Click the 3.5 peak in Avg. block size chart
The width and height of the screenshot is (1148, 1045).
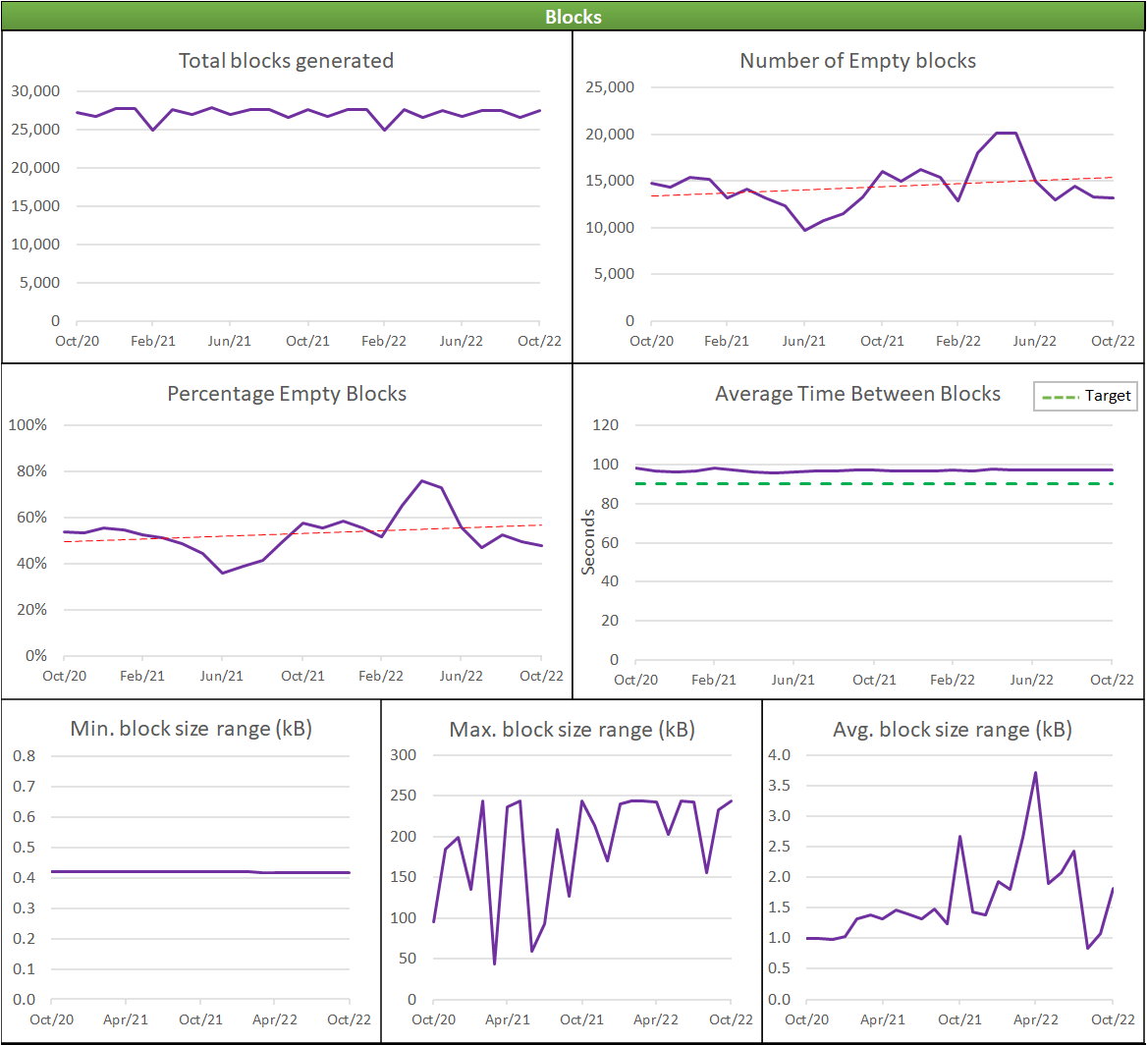pos(1035,773)
